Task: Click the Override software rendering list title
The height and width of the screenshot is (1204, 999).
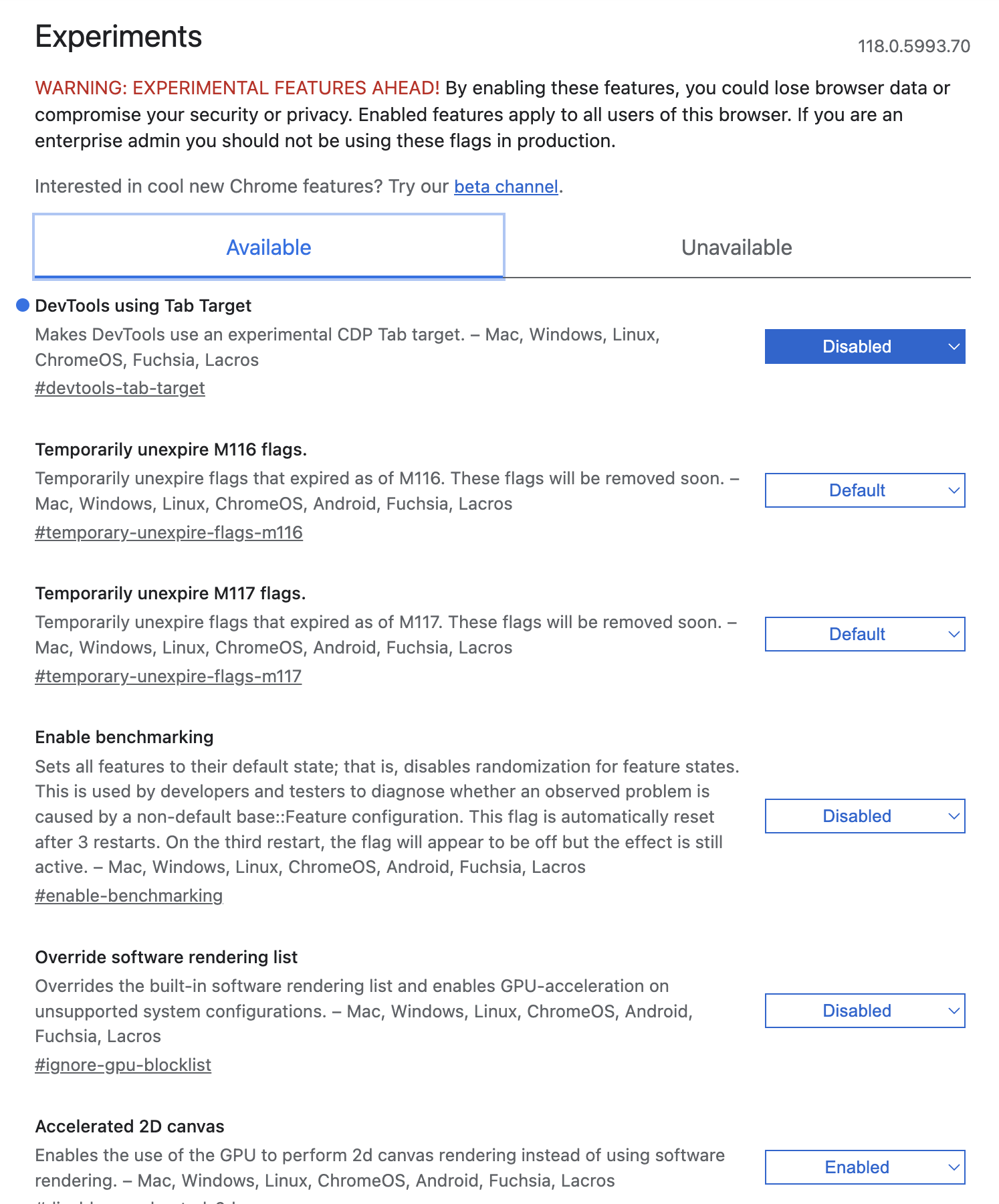Action: 166,957
